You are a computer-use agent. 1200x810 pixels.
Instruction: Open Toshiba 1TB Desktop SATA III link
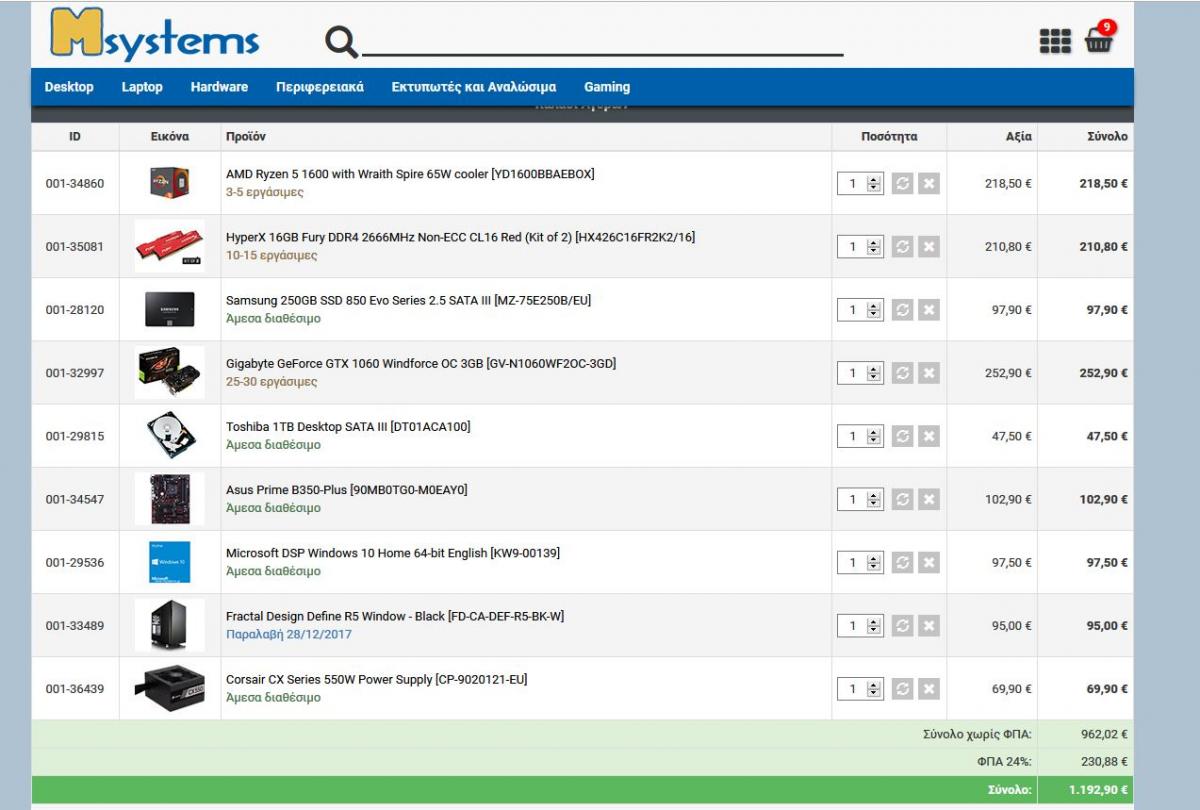pos(348,426)
